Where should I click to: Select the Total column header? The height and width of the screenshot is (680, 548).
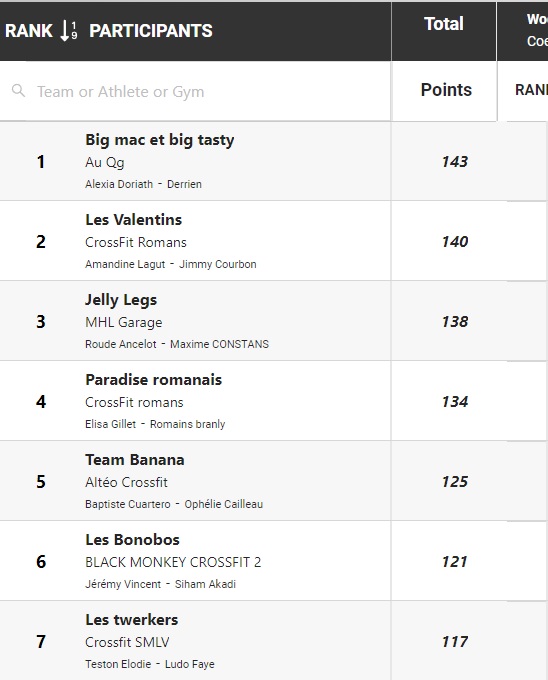(x=444, y=24)
